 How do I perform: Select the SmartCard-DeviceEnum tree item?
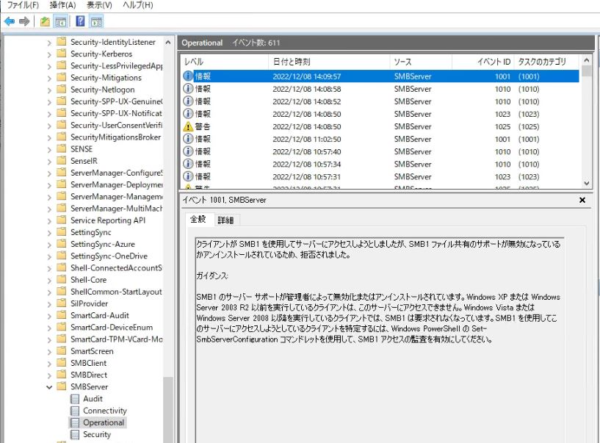(x=112, y=327)
